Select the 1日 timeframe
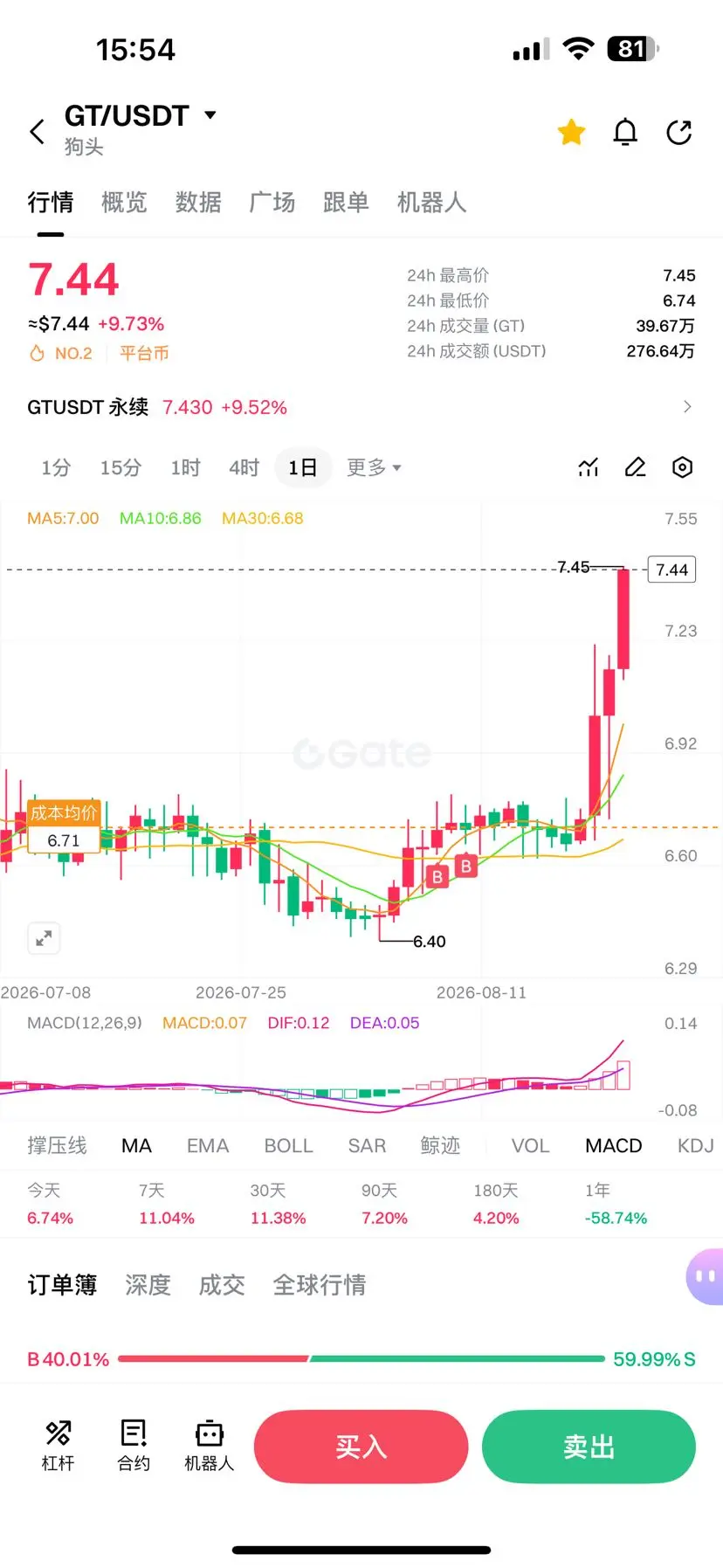Viewport: 723px width, 1568px height. pos(303,467)
